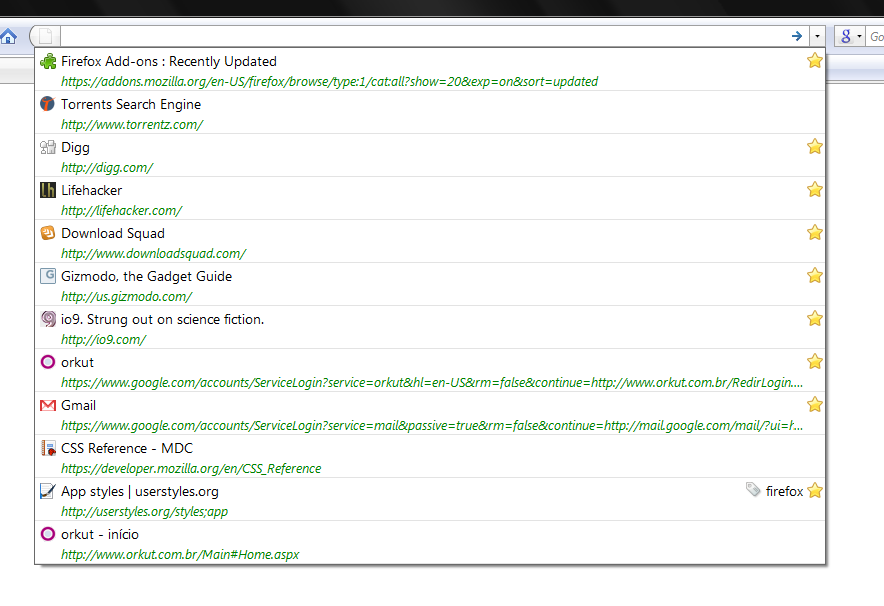Image resolution: width=884 pixels, height=606 pixels.
Task: Click the CSS Reference MDC favicon
Action: 48,448
